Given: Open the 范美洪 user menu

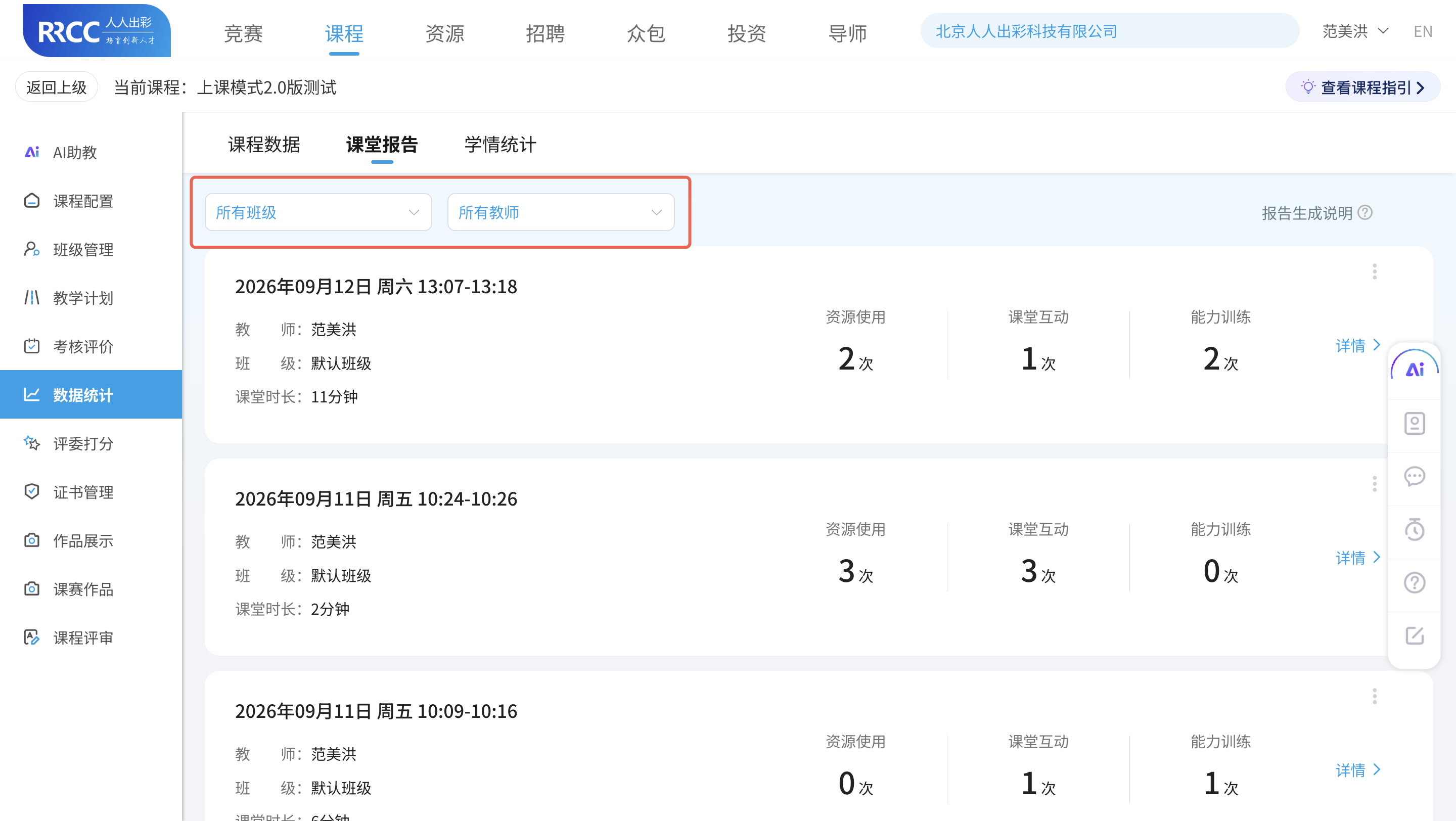Looking at the screenshot, I should (x=1355, y=31).
